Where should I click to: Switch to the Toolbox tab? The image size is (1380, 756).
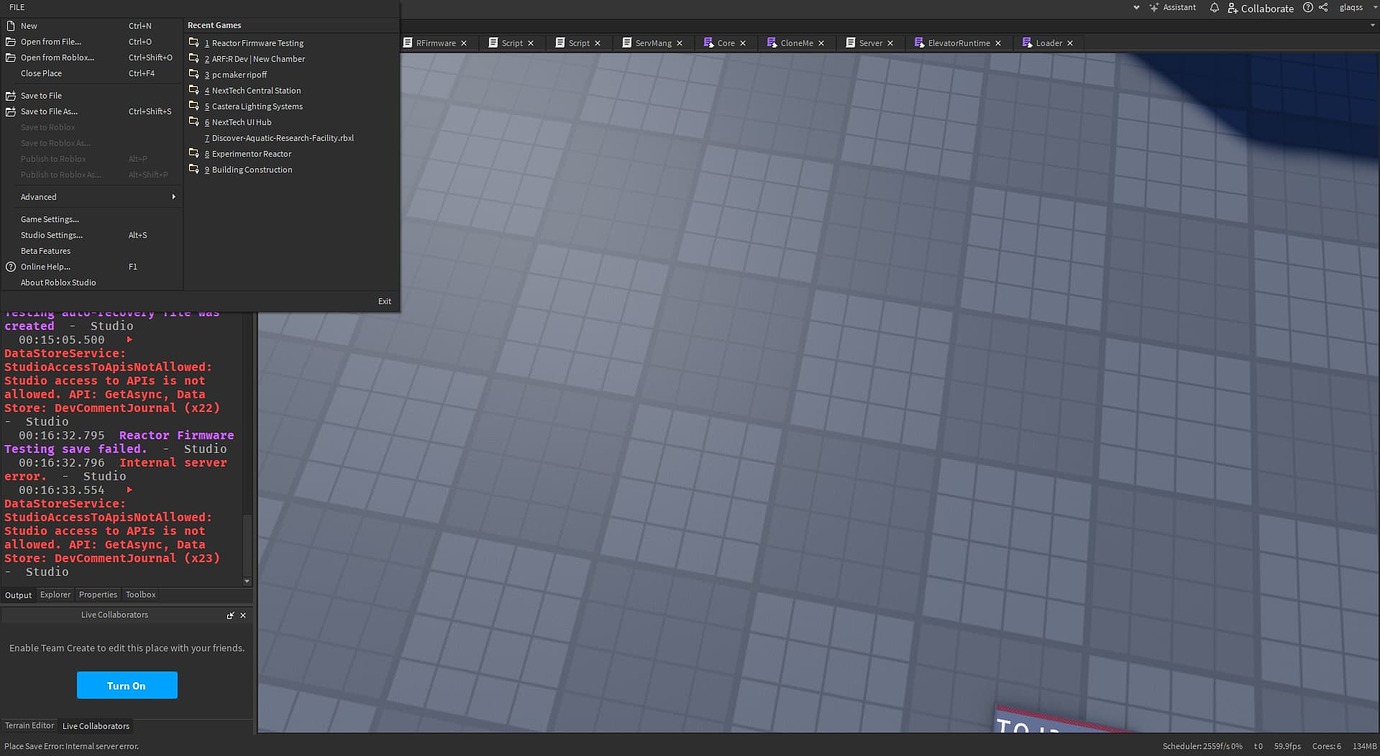[140, 595]
